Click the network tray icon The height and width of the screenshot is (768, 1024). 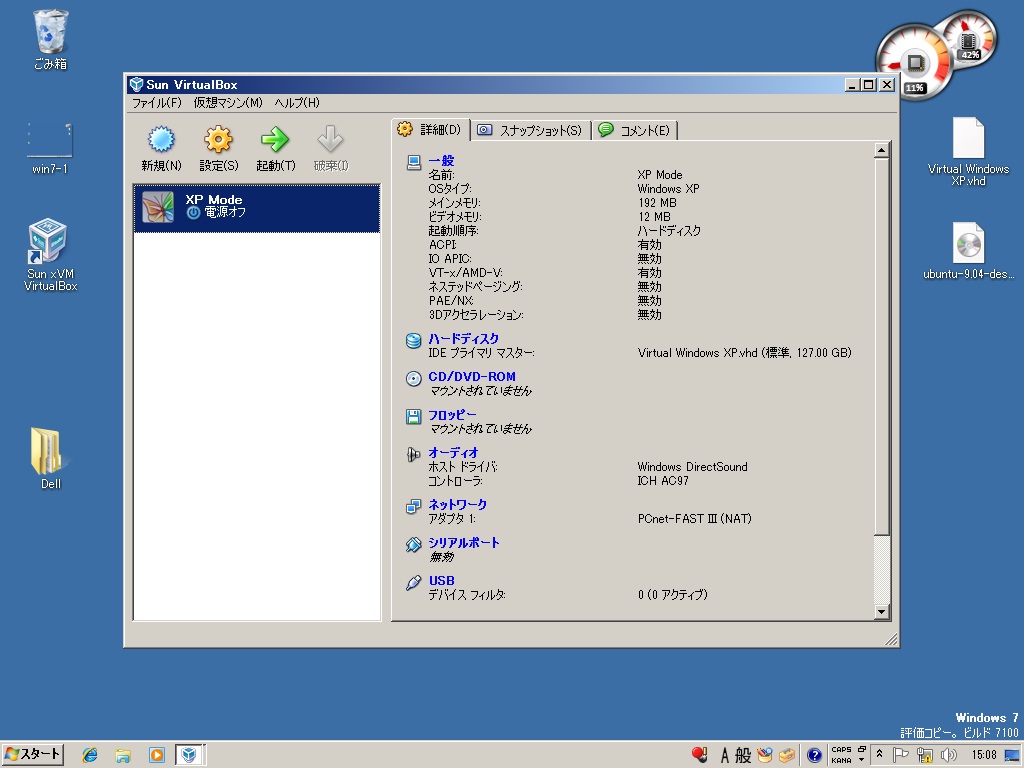(924, 755)
